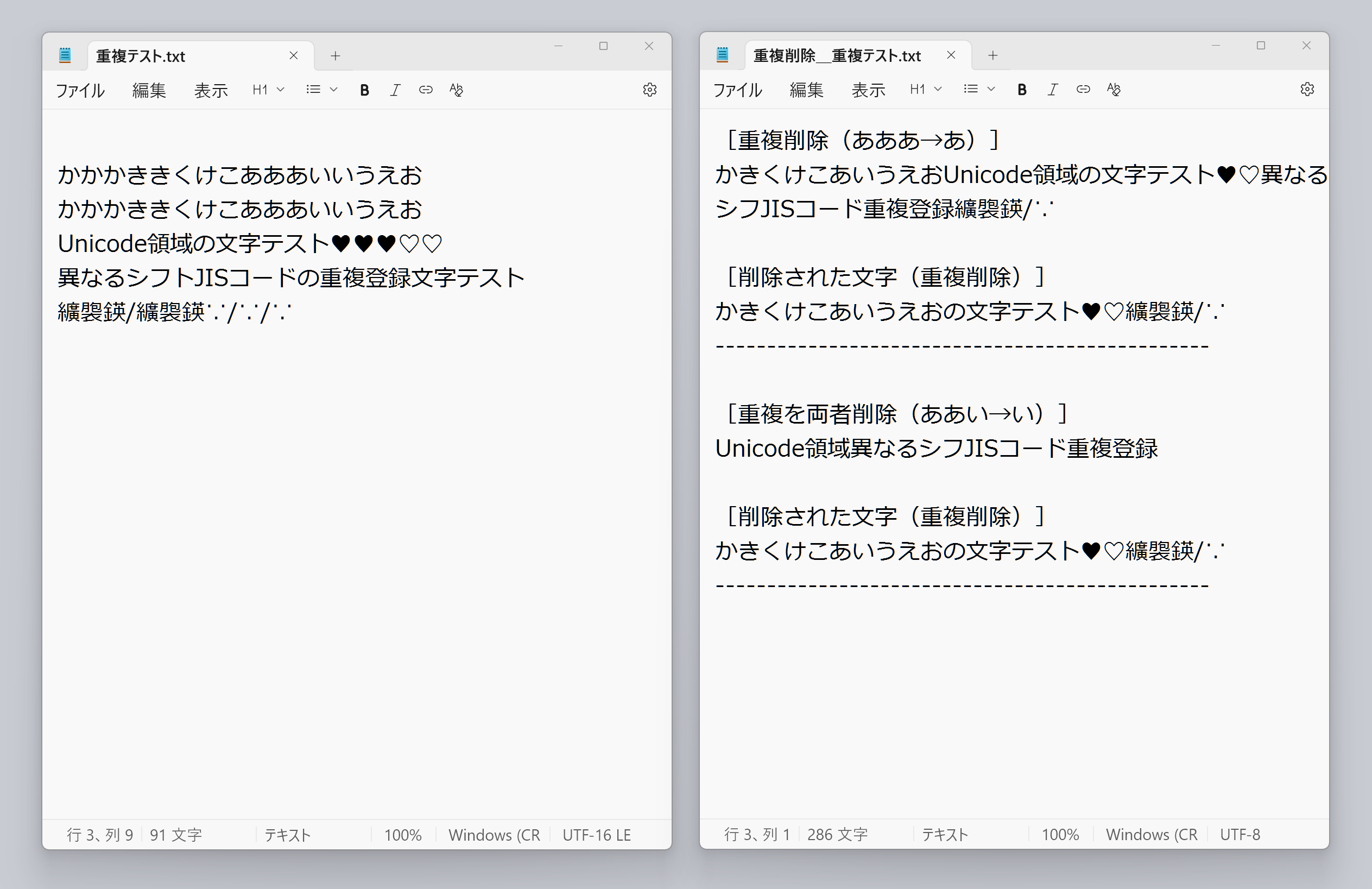Open 編集 menu in right window

[x=806, y=90]
